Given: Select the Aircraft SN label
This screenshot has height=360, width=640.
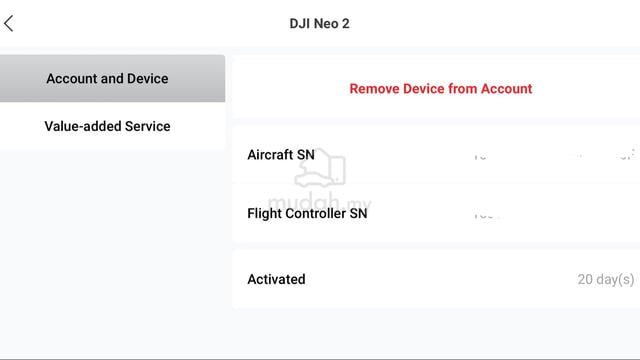Looking at the screenshot, I should (281, 155).
